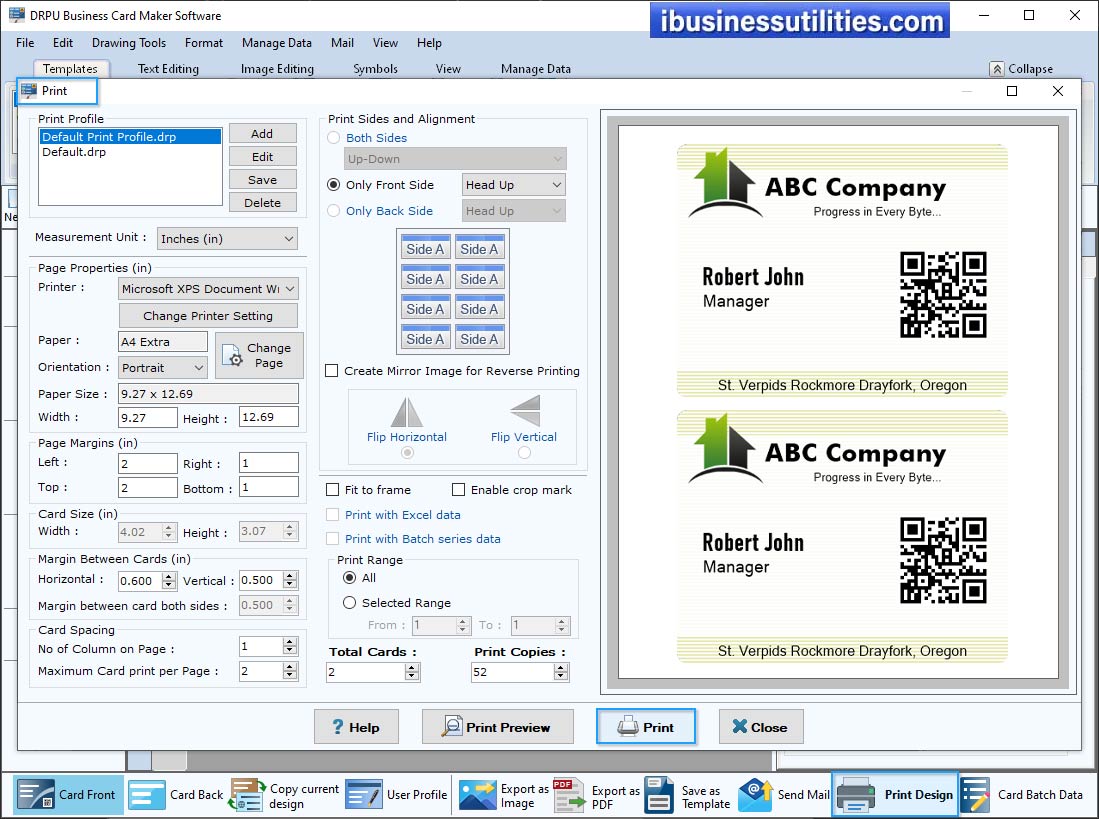Select the Only Back Side radio button
This screenshot has height=819, width=1099.
point(333,211)
